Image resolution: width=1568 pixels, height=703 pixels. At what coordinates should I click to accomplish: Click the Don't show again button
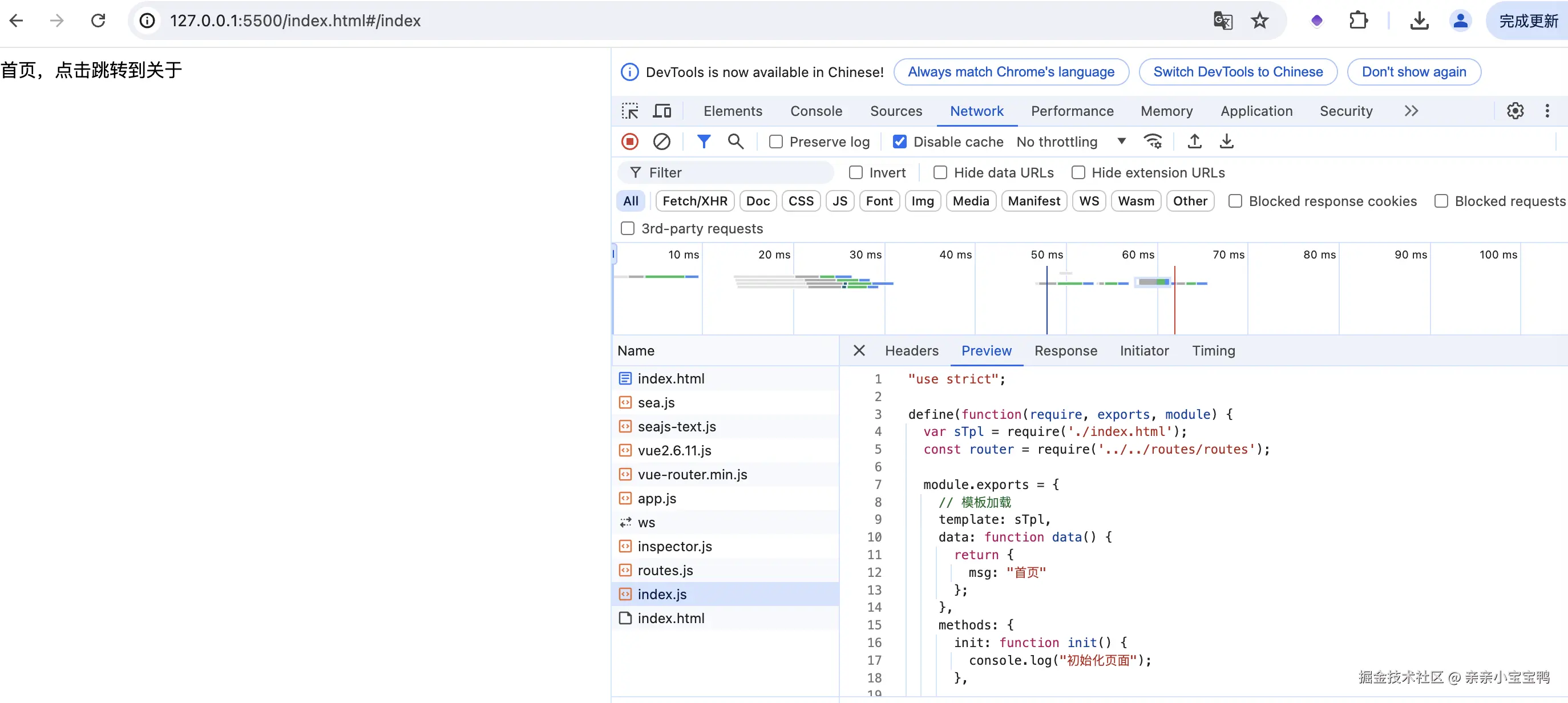pos(1413,72)
